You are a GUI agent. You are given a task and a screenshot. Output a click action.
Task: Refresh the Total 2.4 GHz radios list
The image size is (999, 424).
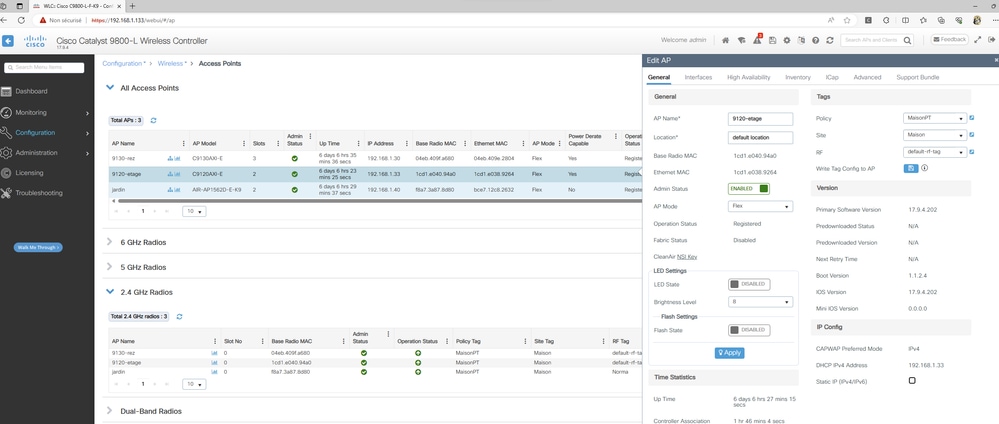tap(180, 316)
